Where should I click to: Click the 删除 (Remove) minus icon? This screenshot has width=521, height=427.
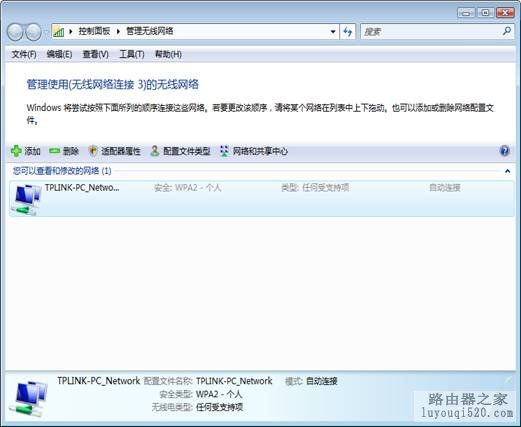pyautogui.click(x=54, y=151)
